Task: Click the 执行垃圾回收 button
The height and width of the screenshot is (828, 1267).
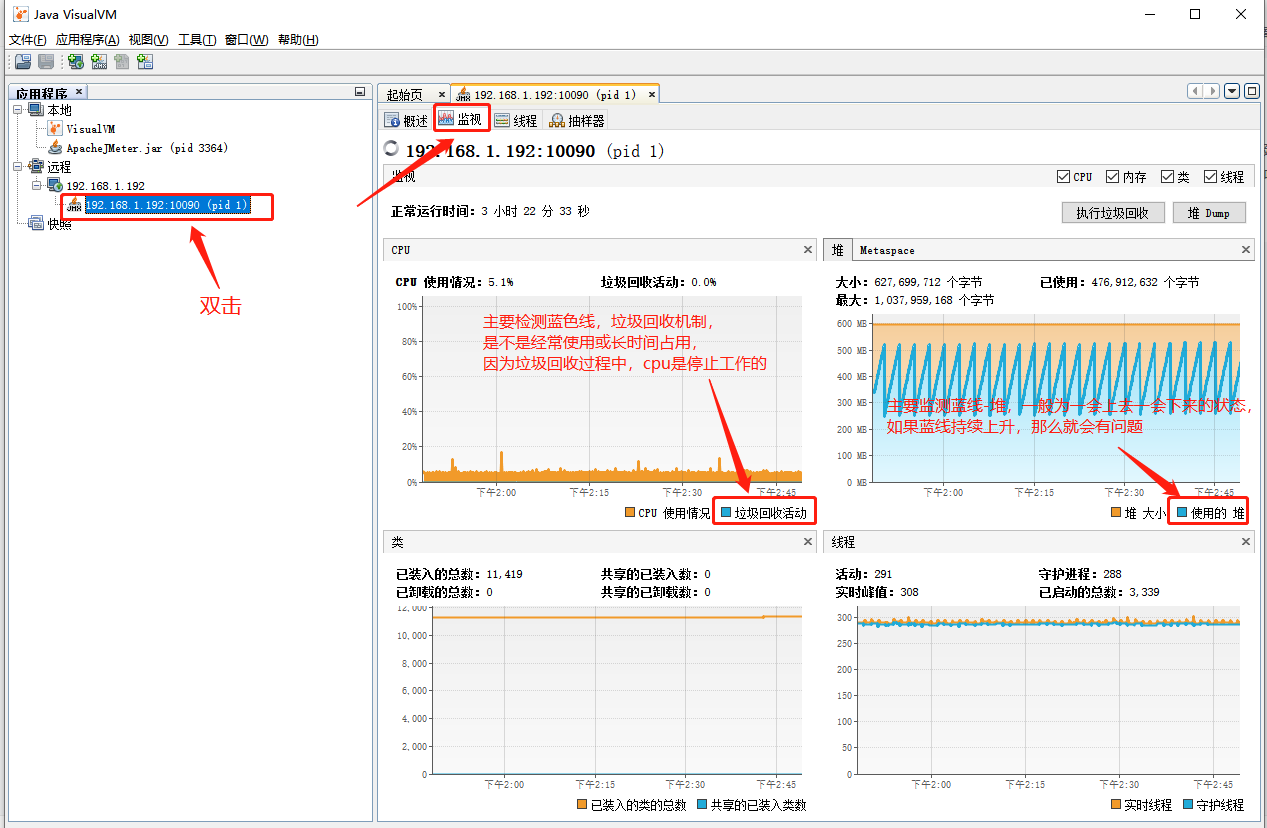Action: coord(1112,212)
